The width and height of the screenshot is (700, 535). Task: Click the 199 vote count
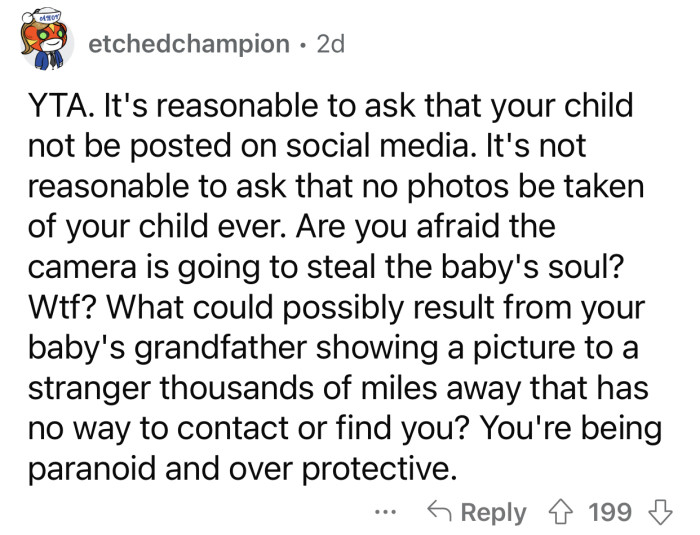tap(609, 512)
